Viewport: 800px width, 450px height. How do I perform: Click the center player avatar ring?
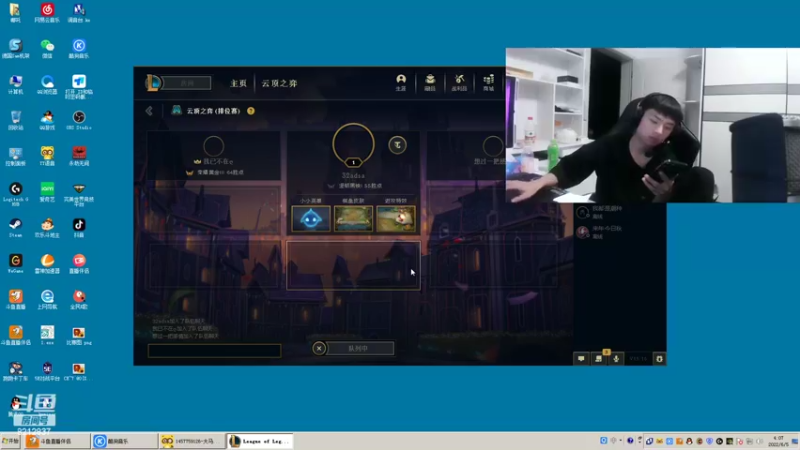coord(353,145)
